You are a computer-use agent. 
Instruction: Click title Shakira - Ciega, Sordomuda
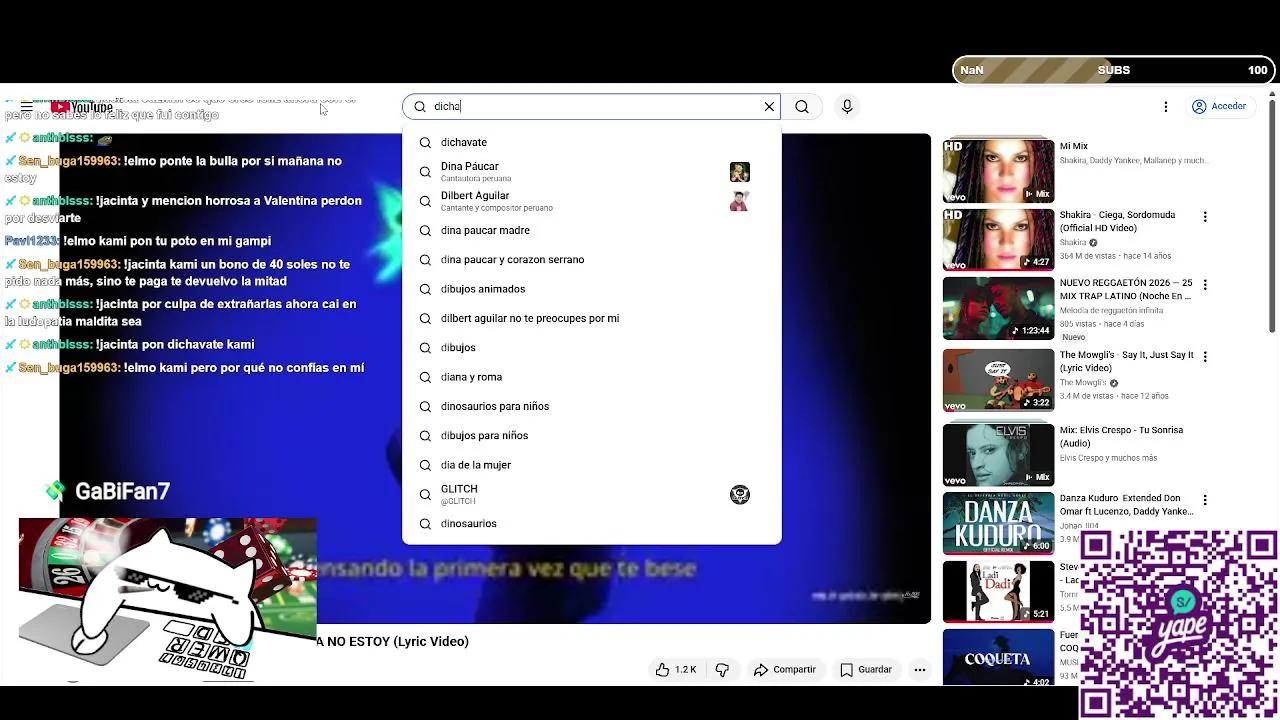[x=1117, y=221]
